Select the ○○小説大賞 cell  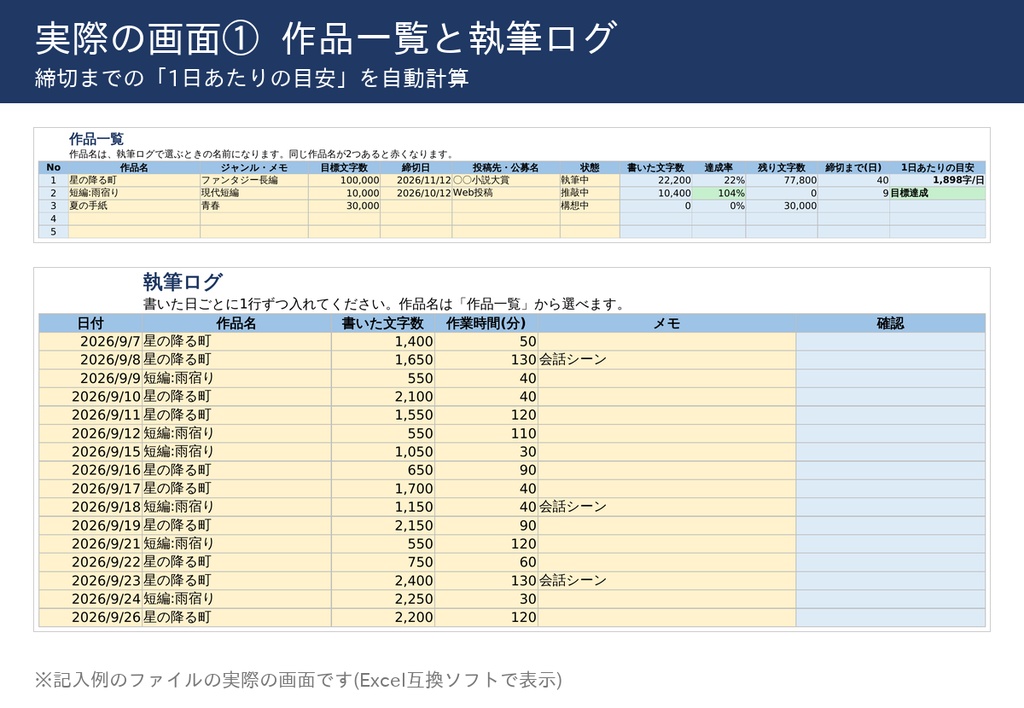point(505,180)
